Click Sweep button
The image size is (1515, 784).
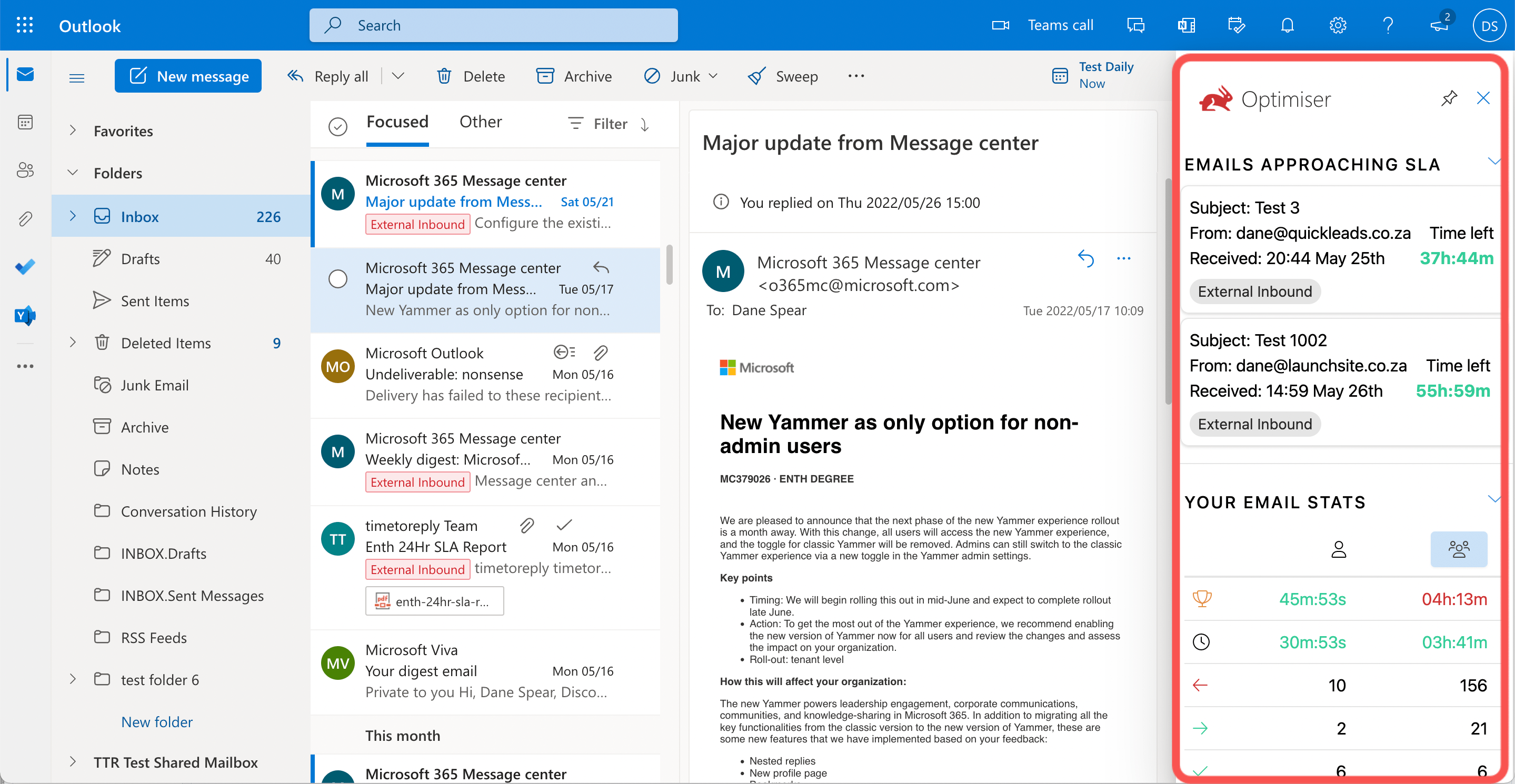pyautogui.click(x=783, y=76)
